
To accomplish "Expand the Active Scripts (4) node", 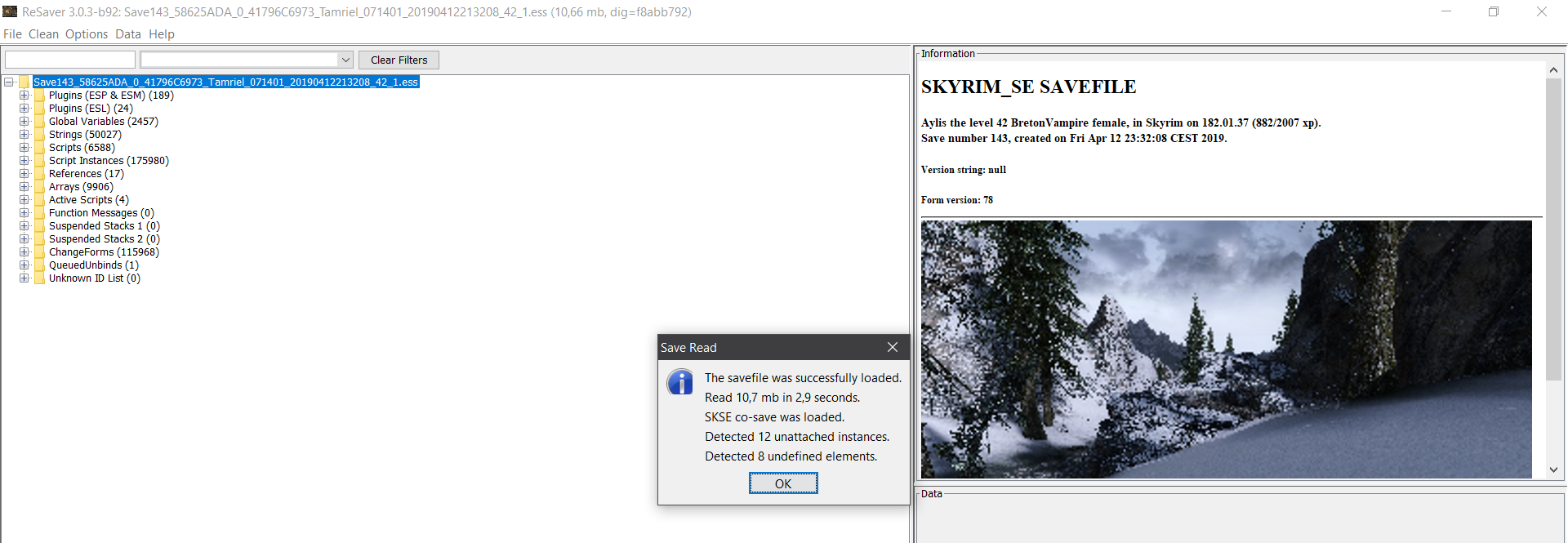I will pos(24,199).
